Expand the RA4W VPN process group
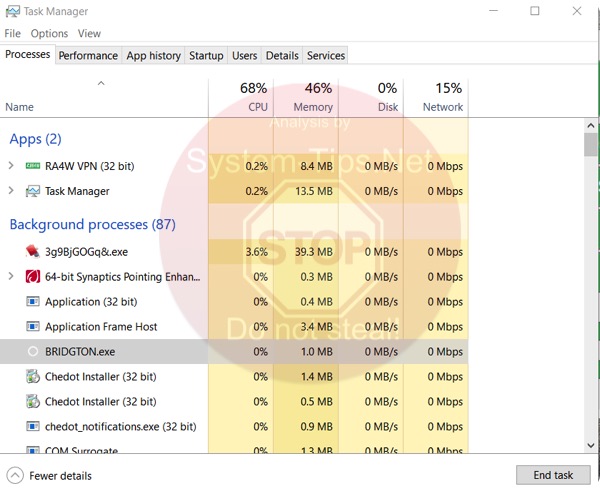The image size is (600, 489). coord(11,166)
